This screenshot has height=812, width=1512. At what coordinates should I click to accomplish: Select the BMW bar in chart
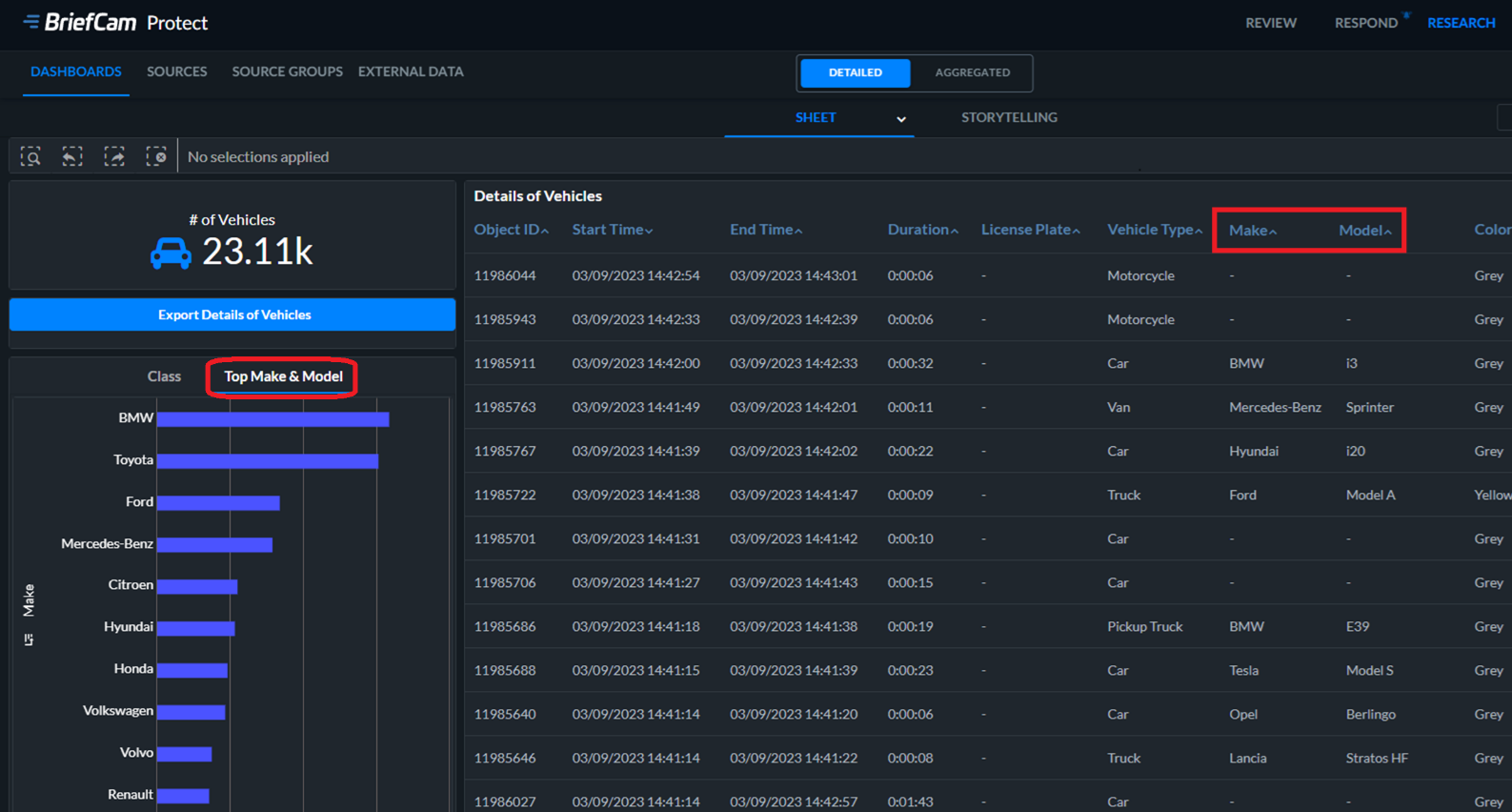273,419
